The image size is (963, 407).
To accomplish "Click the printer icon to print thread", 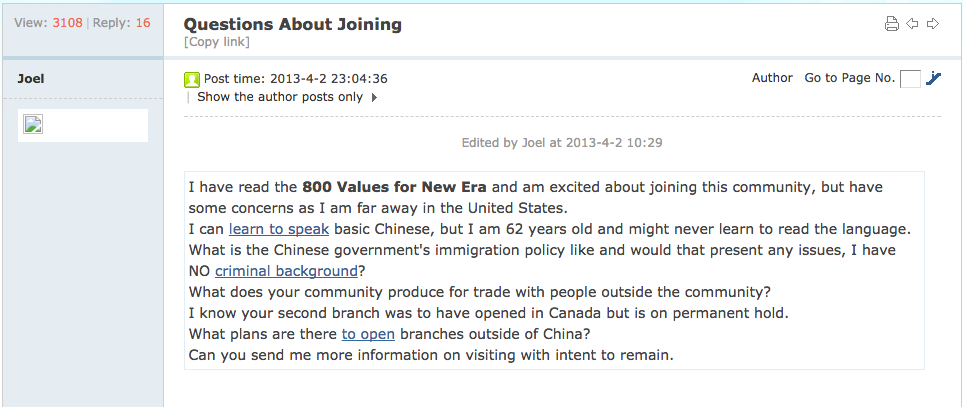I will (x=891, y=24).
